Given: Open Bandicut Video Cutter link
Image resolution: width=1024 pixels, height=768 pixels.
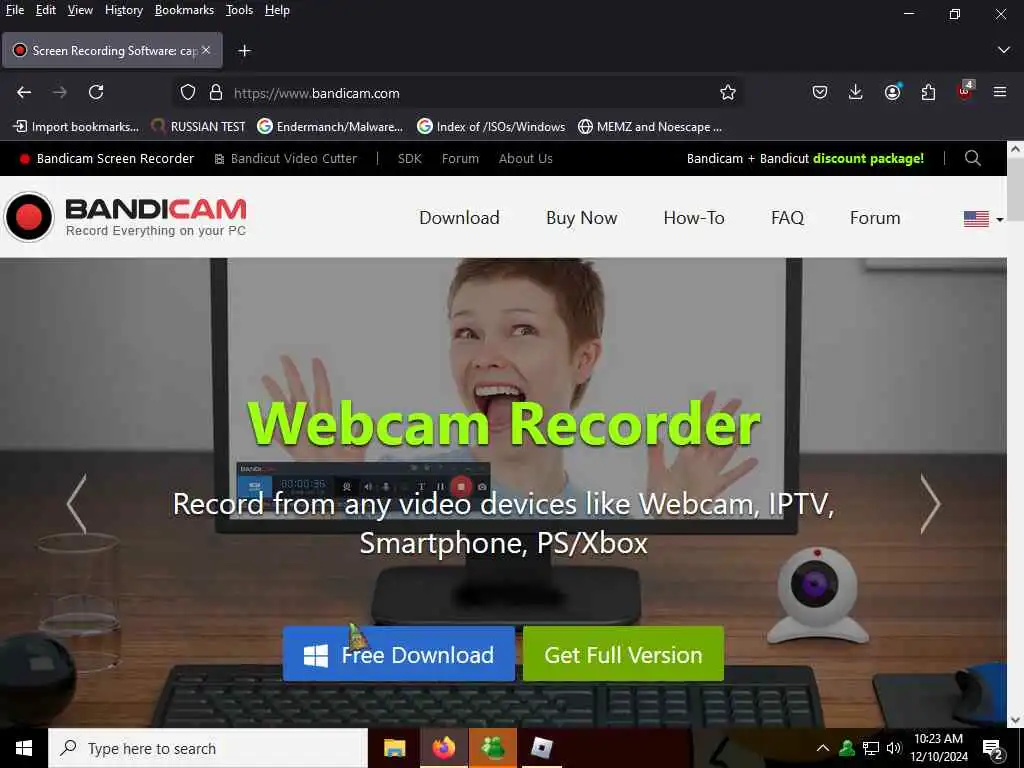Looking at the screenshot, I should [286, 159].
